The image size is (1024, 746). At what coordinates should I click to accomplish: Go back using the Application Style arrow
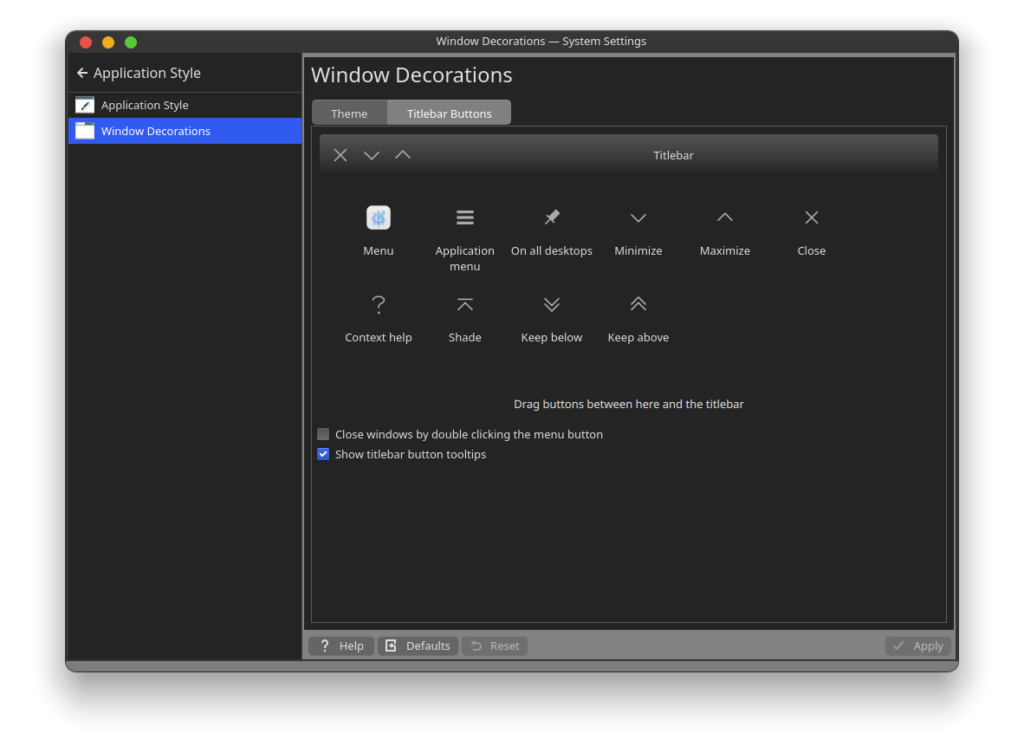click(82, 73)
